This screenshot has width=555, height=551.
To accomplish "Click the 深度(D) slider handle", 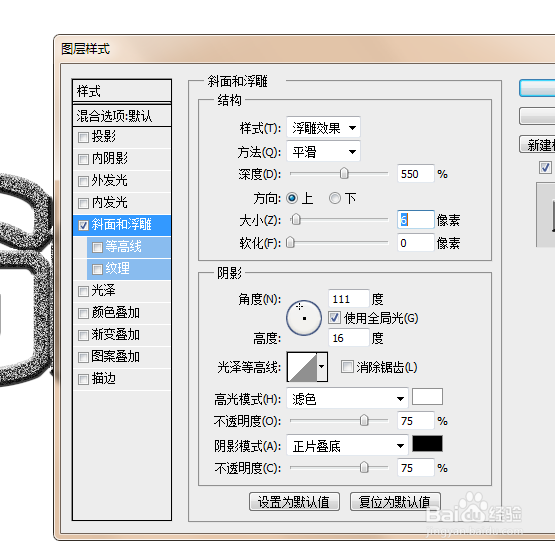I will 344,173.
